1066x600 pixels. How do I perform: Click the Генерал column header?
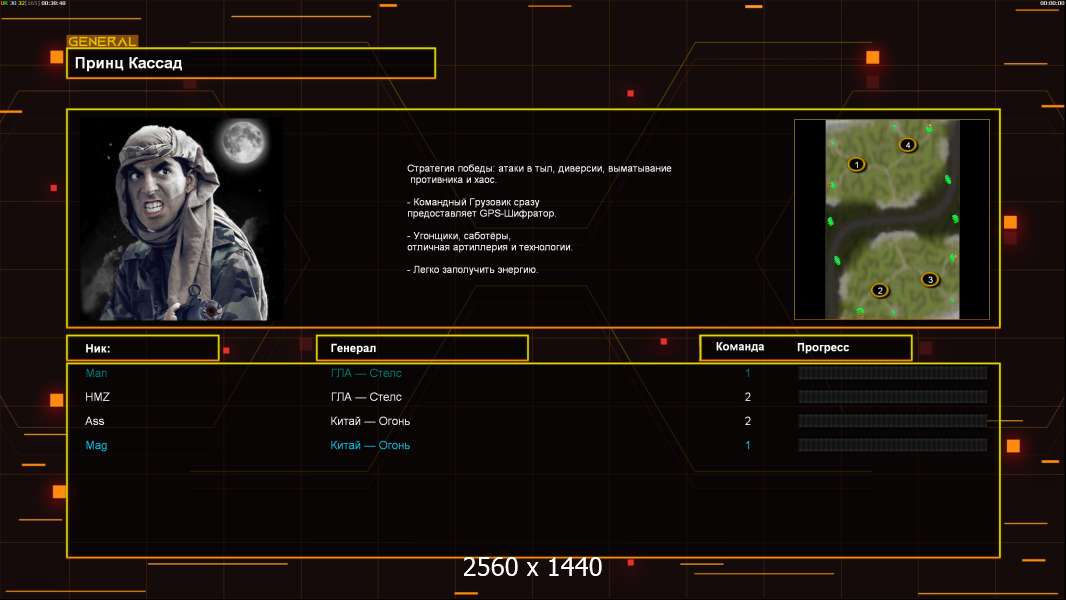[421, 348]
